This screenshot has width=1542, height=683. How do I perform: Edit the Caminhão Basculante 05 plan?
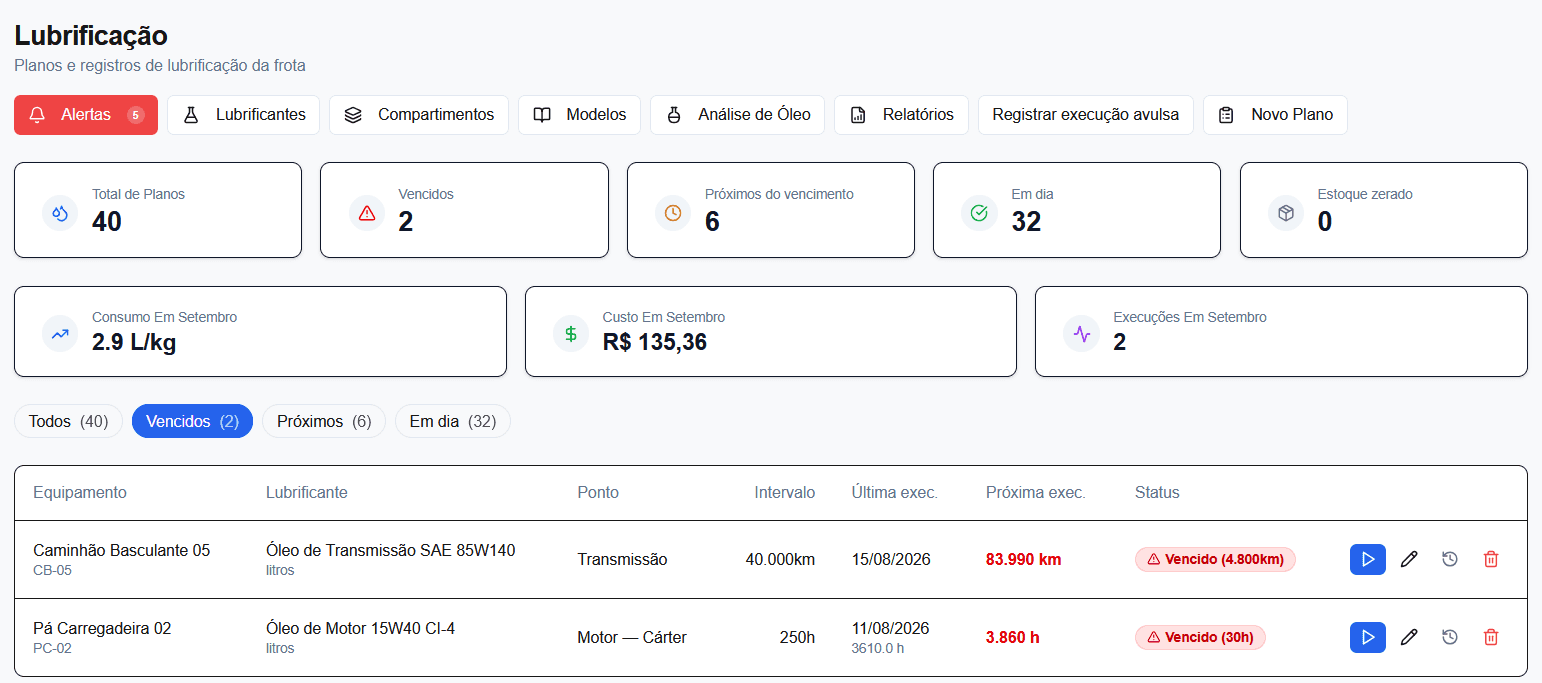[1409, 559]
